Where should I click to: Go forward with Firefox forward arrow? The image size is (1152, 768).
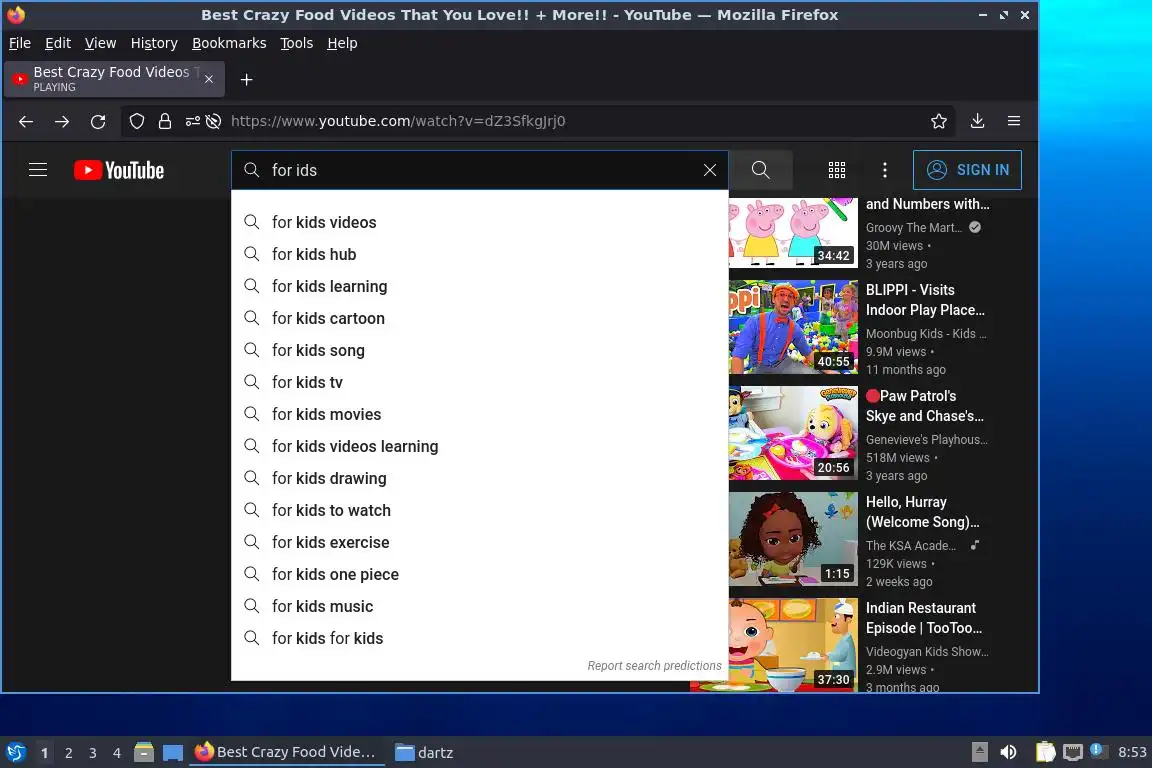tap(62, 121)
